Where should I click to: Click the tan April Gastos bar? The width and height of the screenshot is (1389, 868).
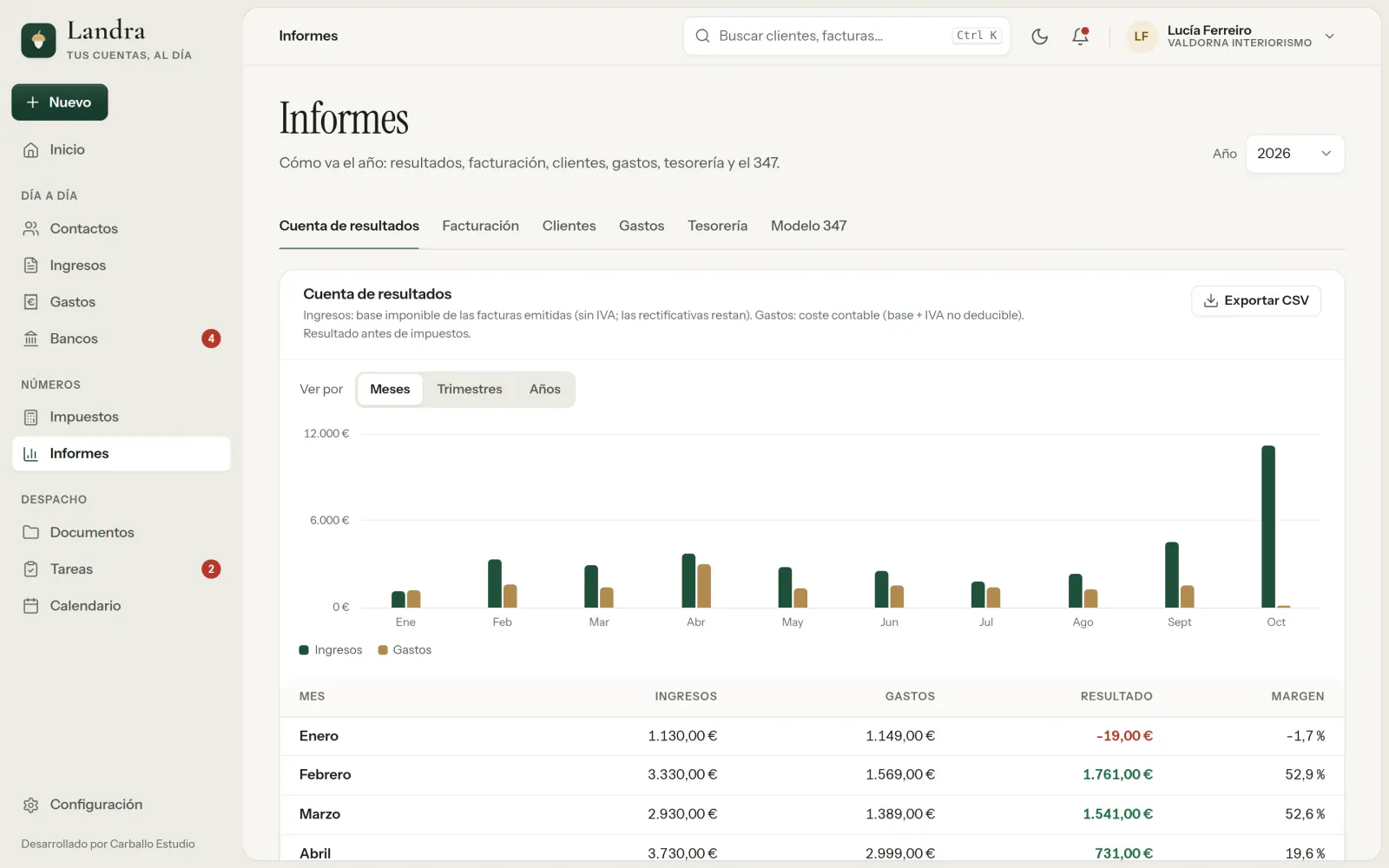[704, 586]
